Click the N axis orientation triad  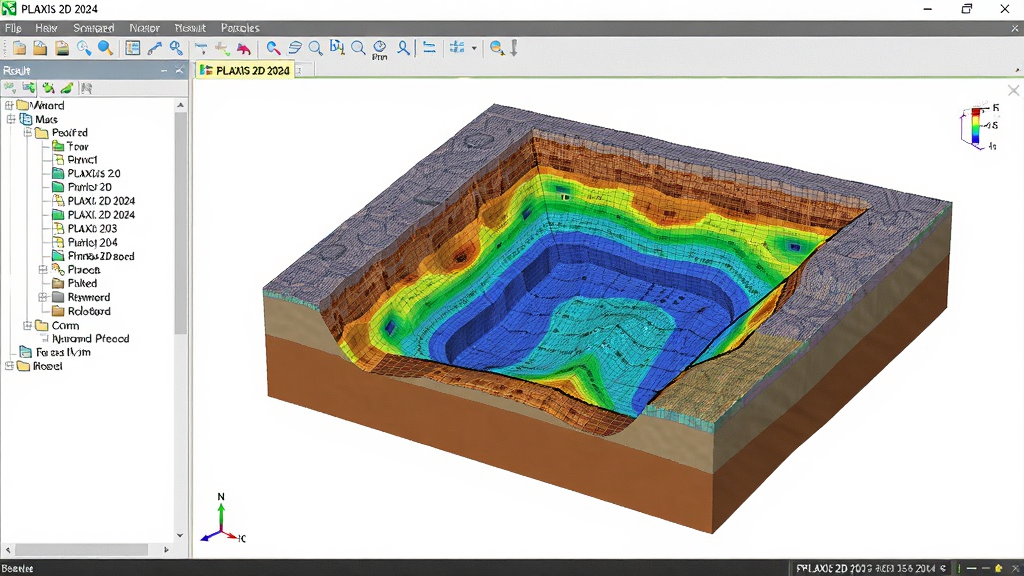tap(223, 519)
